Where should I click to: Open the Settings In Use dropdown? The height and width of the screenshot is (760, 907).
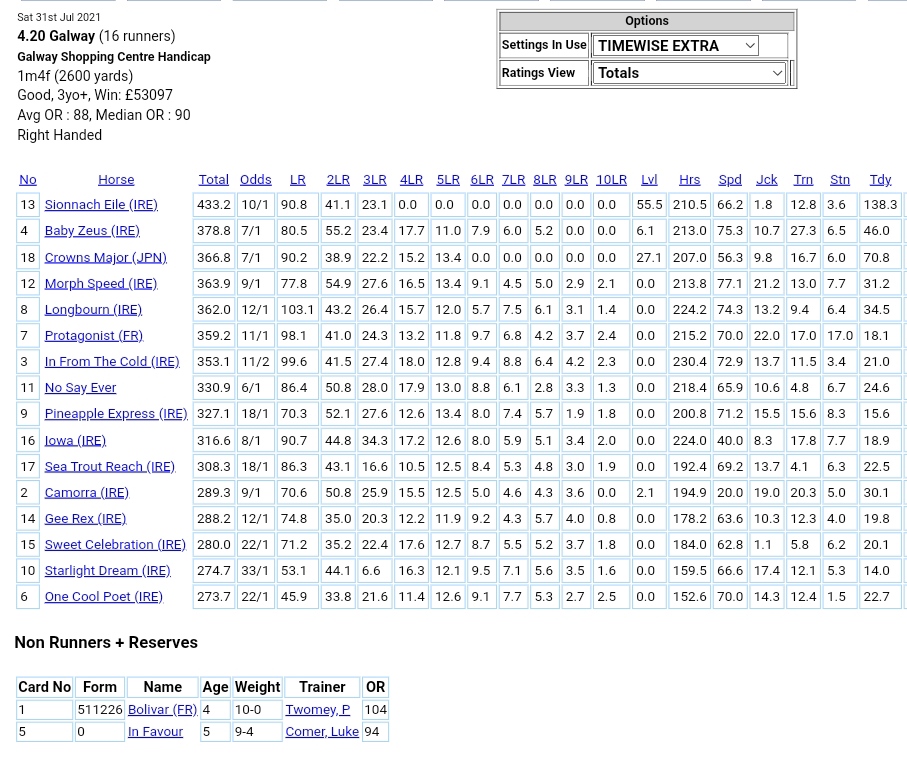pyautogui.click(x=675, y=45)
